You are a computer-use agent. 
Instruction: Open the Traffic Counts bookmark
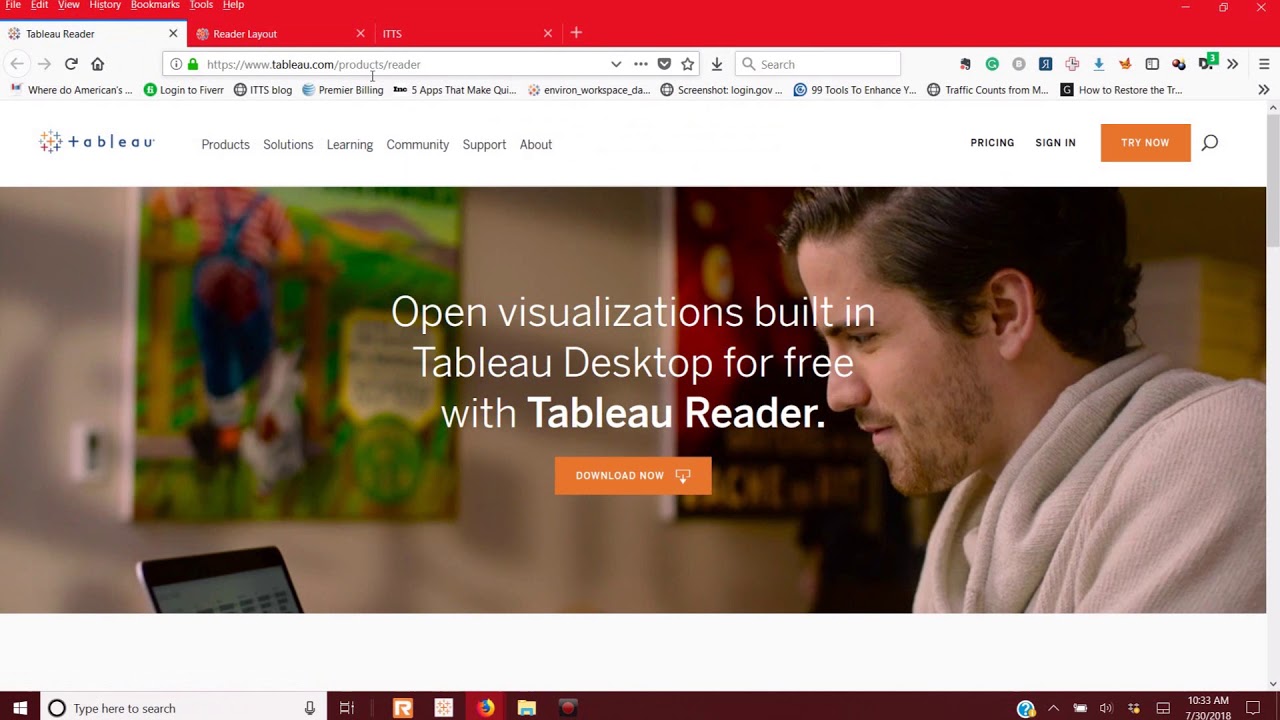[x=988, y=90]
